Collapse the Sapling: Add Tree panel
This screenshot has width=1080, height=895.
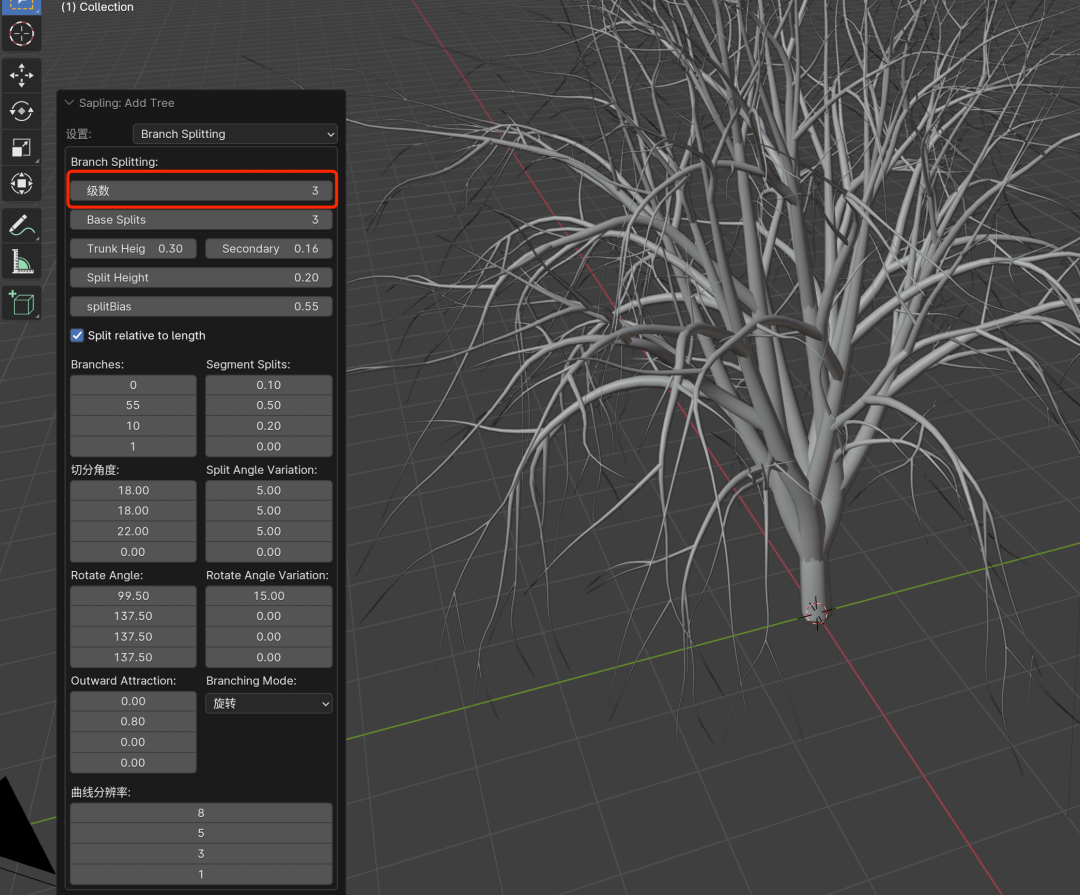coord(69,103)
